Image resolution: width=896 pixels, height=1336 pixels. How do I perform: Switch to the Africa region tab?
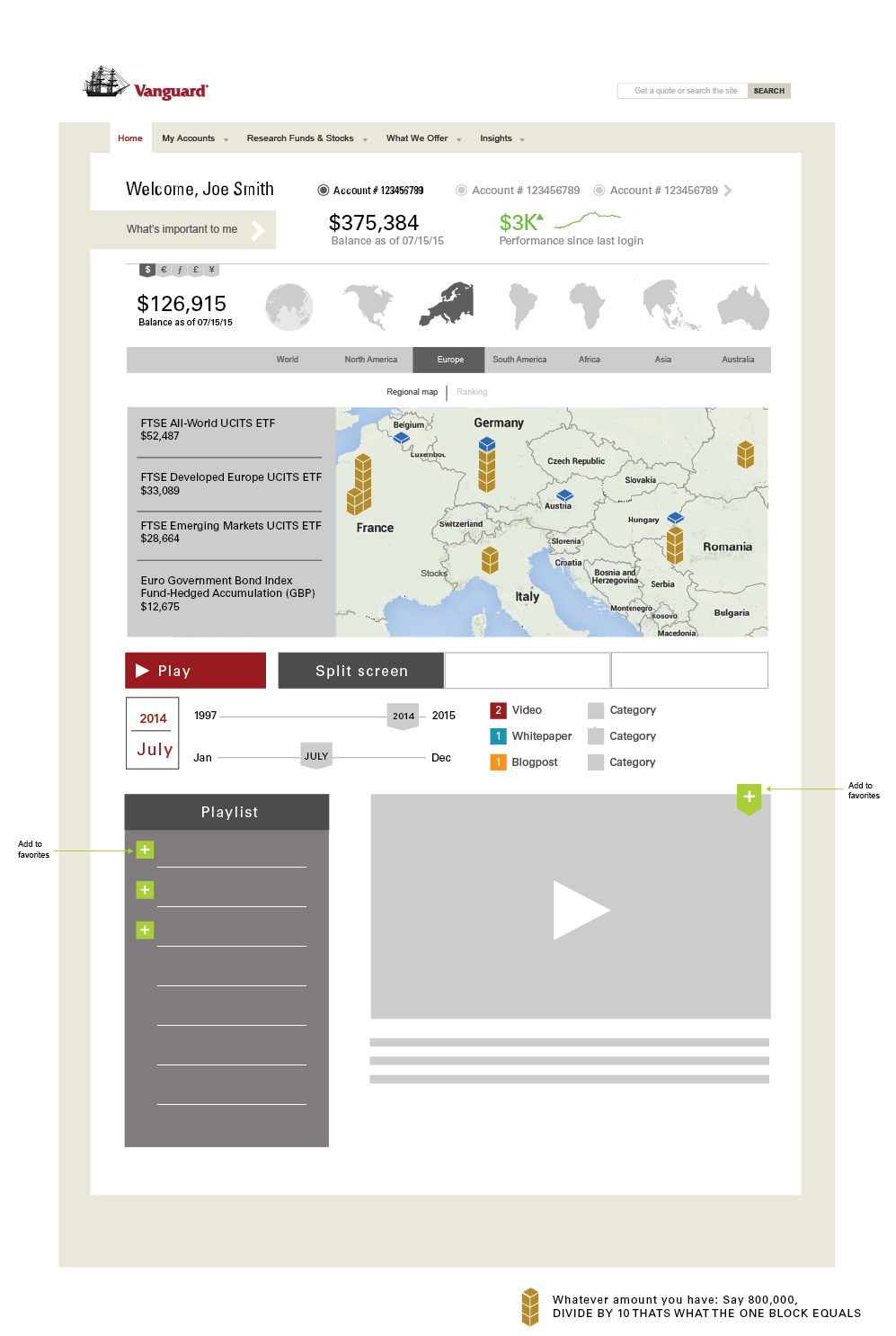(590, 360)
